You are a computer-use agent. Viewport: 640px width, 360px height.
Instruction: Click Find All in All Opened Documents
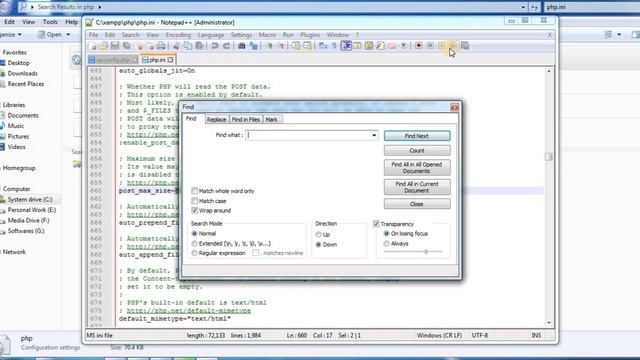click(417, 168)
